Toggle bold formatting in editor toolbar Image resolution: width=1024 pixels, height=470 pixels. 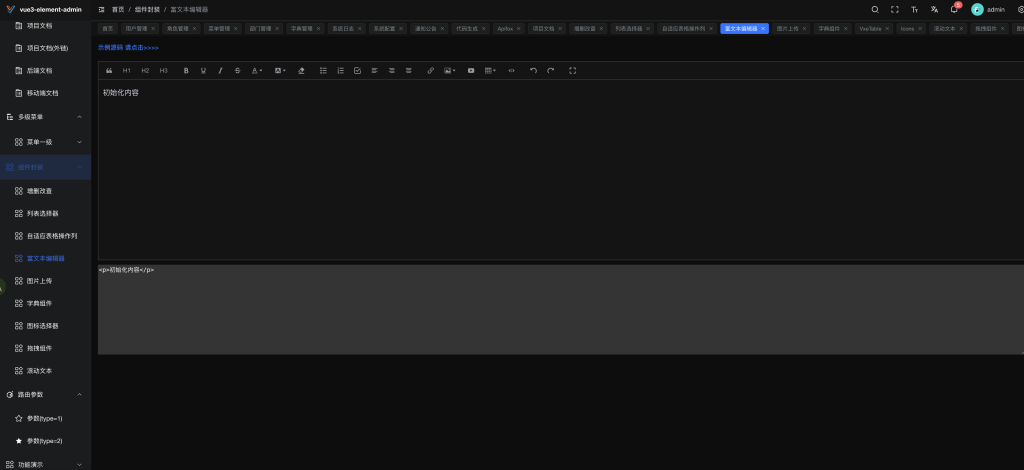[x=186, y=70]
